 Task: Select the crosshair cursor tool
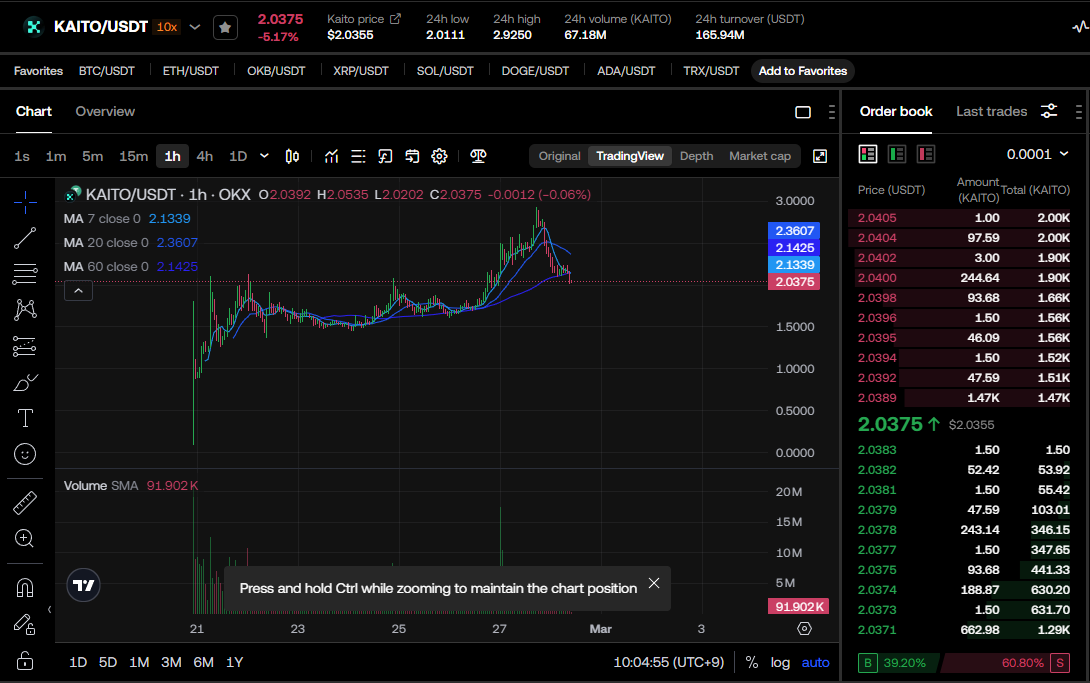pos(25,202)
